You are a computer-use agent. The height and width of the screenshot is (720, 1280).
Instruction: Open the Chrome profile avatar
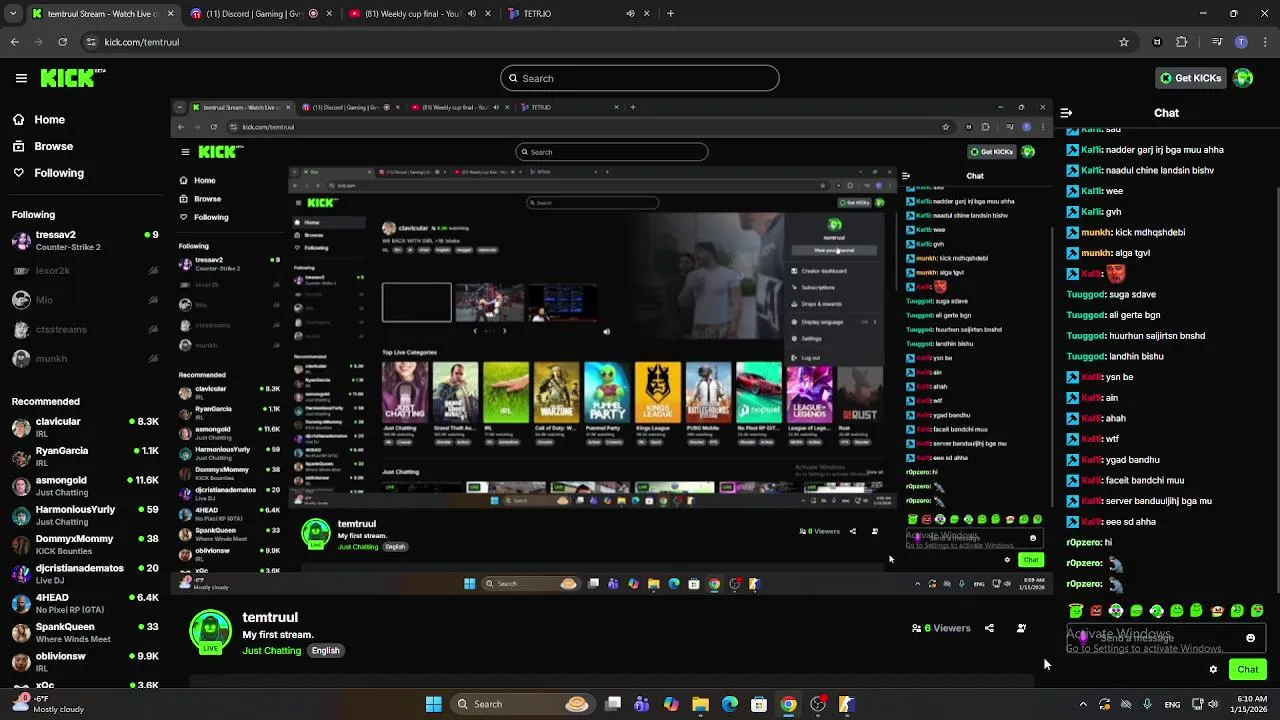1241,42
